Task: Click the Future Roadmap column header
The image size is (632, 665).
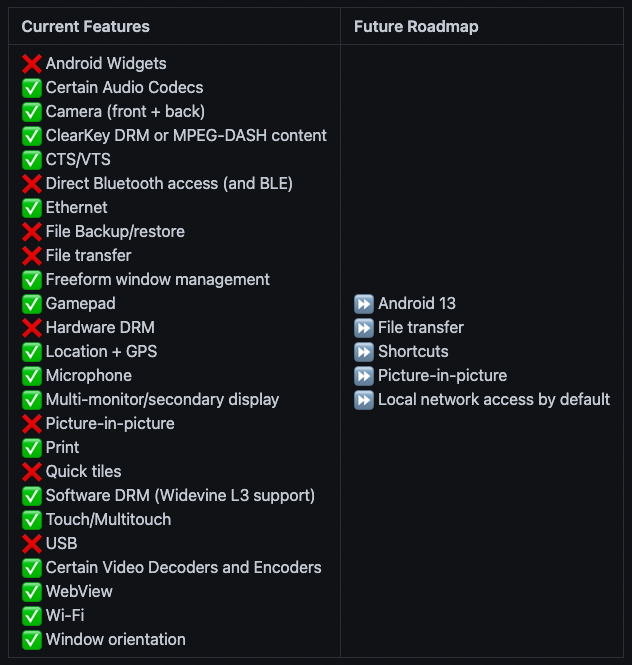Action: click(x=416, y=26)
